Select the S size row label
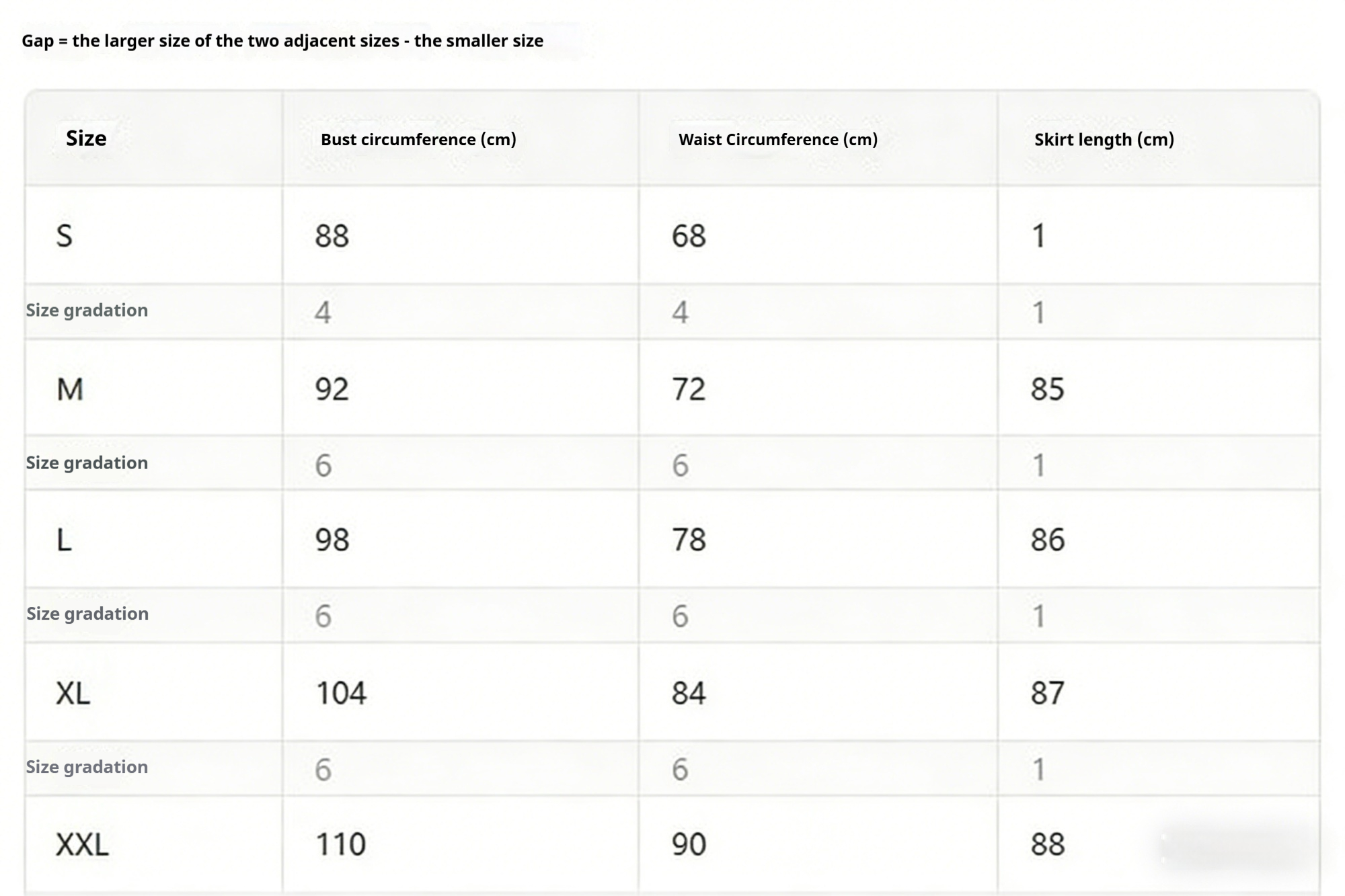Viewport: 1345px width, 896px height. (65, 236)
